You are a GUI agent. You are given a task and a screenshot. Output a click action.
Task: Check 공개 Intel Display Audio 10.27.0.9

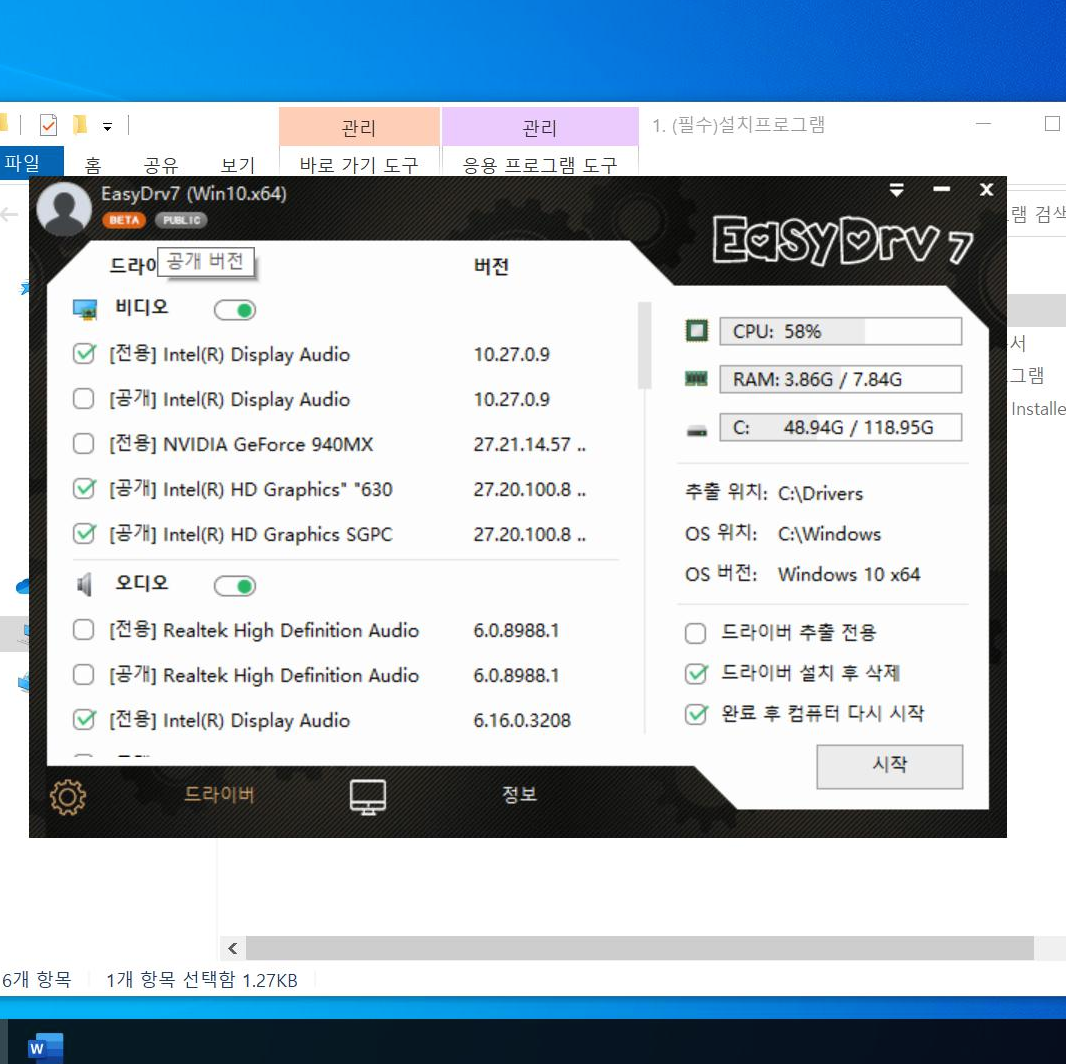point(84,399)
